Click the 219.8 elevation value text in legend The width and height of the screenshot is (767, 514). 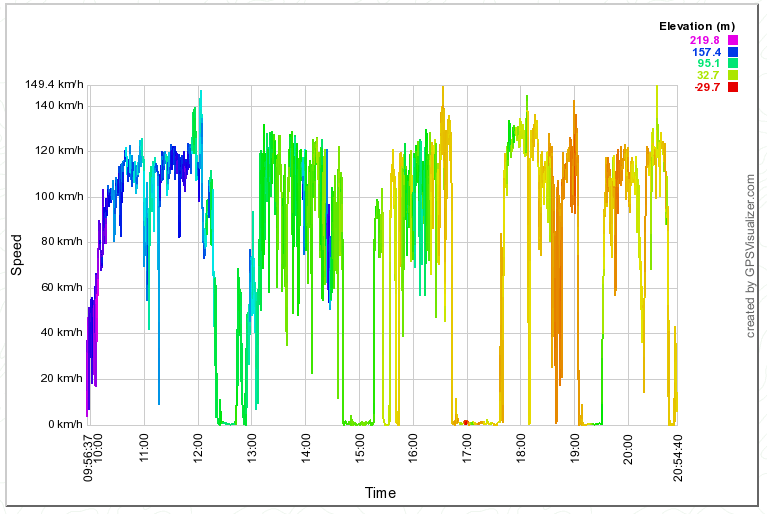click(x=707, y=40)
